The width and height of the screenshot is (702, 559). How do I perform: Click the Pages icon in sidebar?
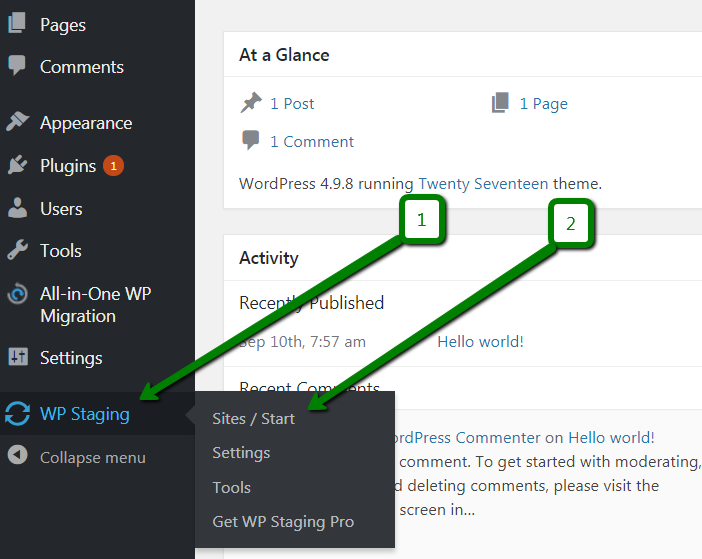pos(17,23)
